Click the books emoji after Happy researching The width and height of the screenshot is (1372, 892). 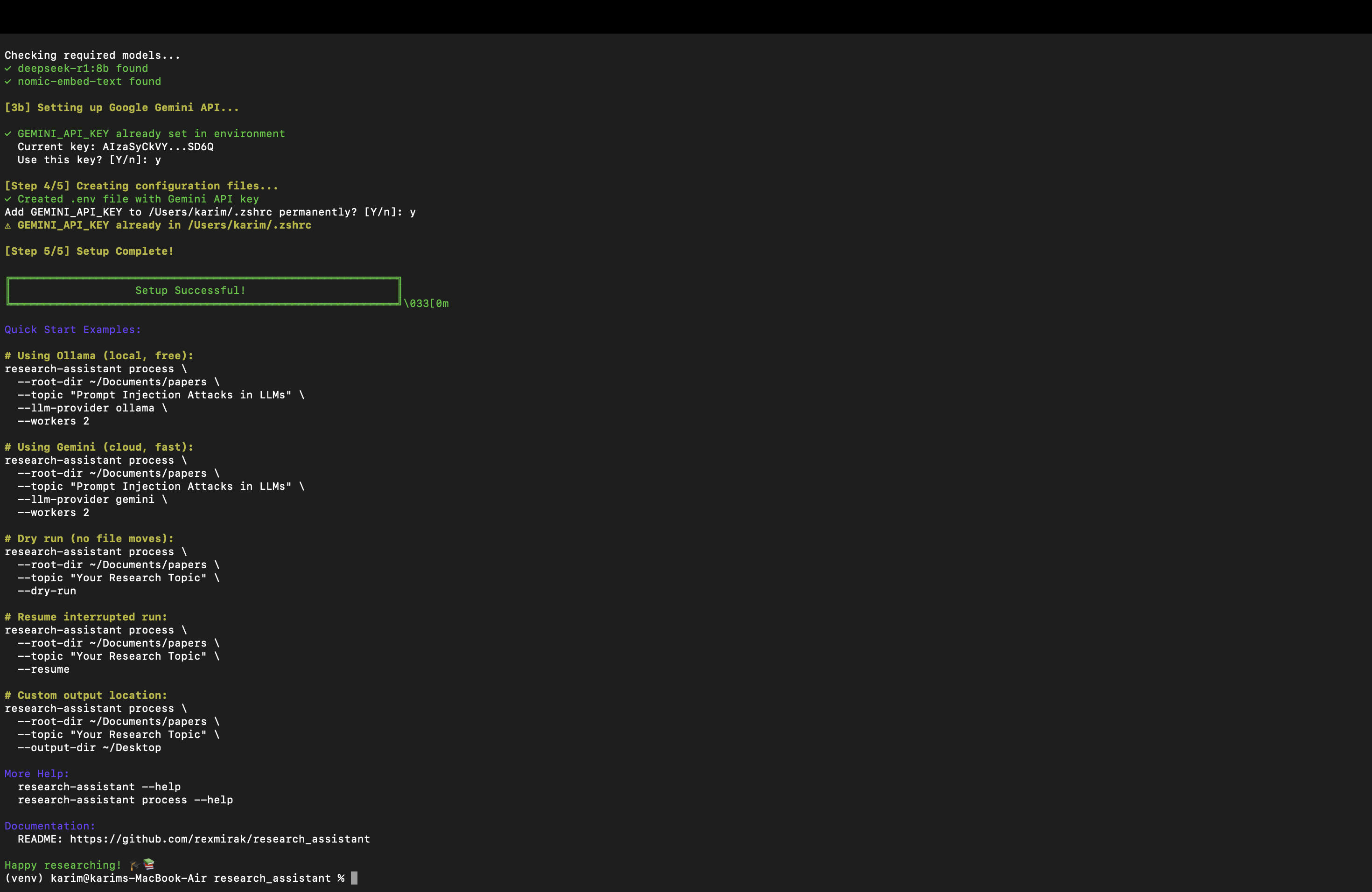tap(149, 864)
